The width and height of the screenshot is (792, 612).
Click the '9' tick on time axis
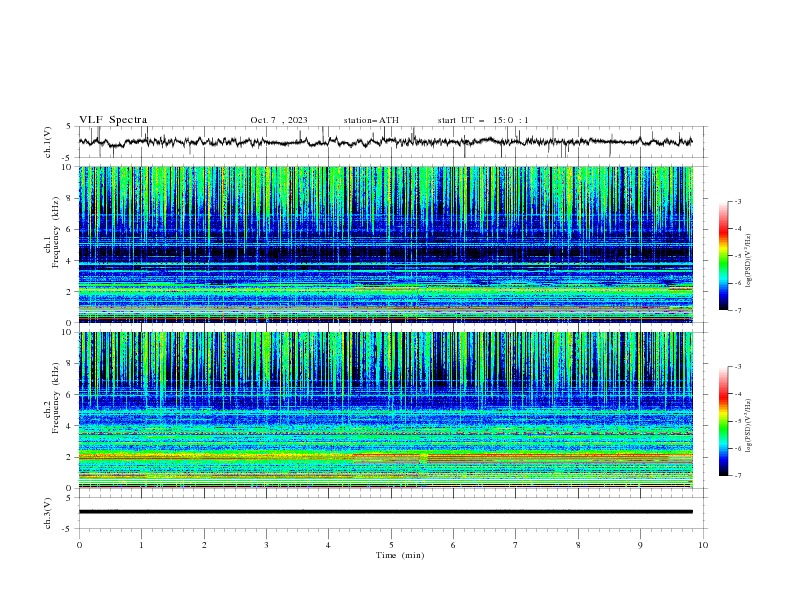[x=640, y=545]
